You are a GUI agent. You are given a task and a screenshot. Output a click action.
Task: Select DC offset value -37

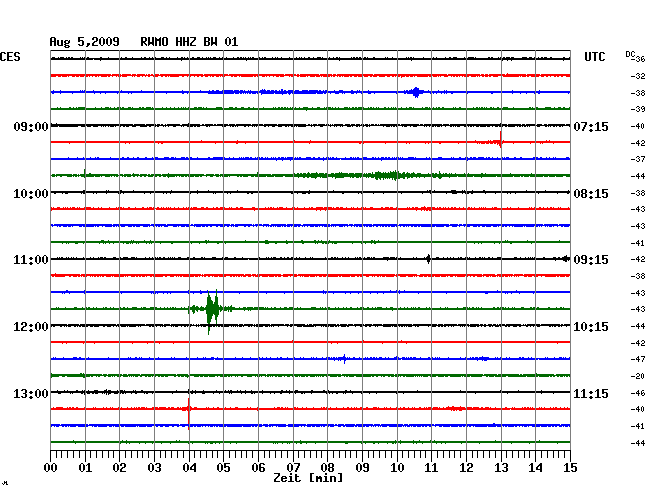[638, 159]
